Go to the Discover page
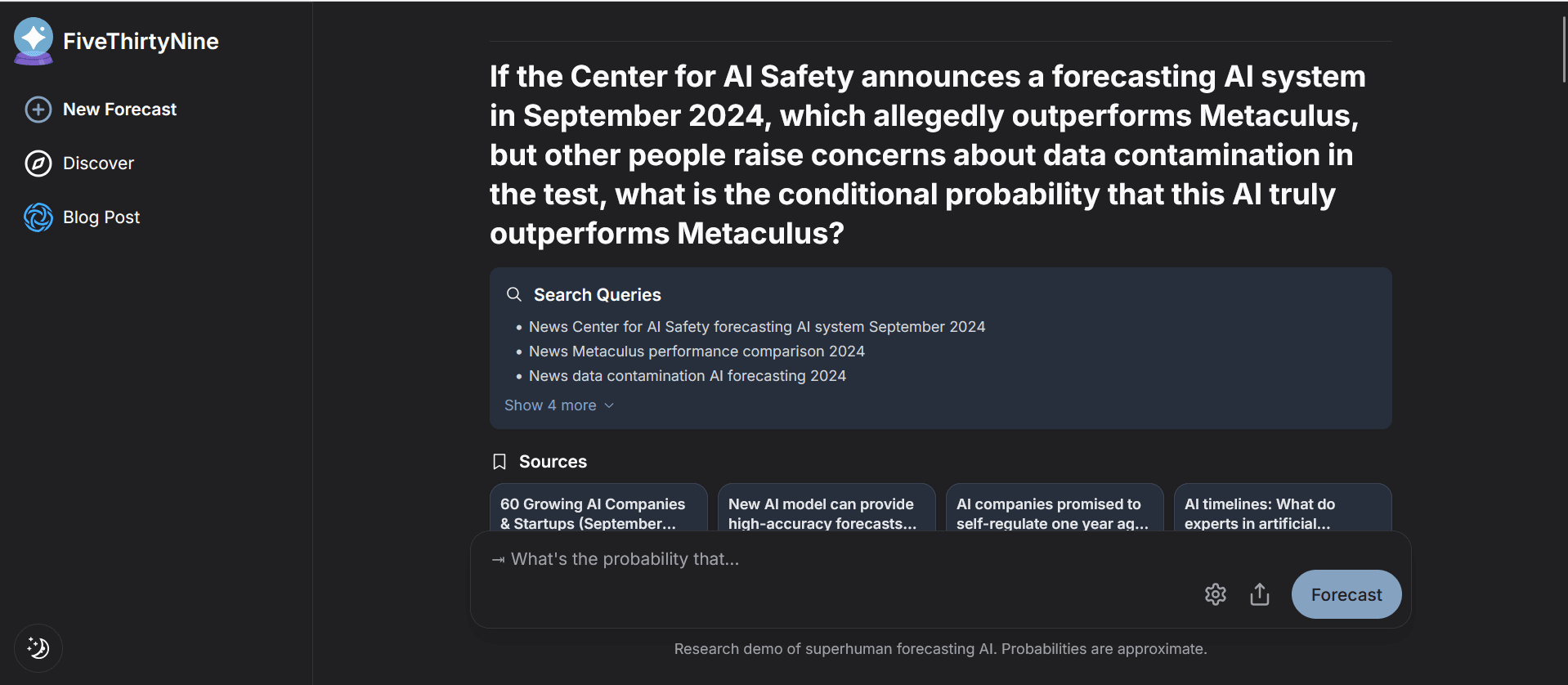The height and width of the screenshot is (685, 1568). pos(98,163)
